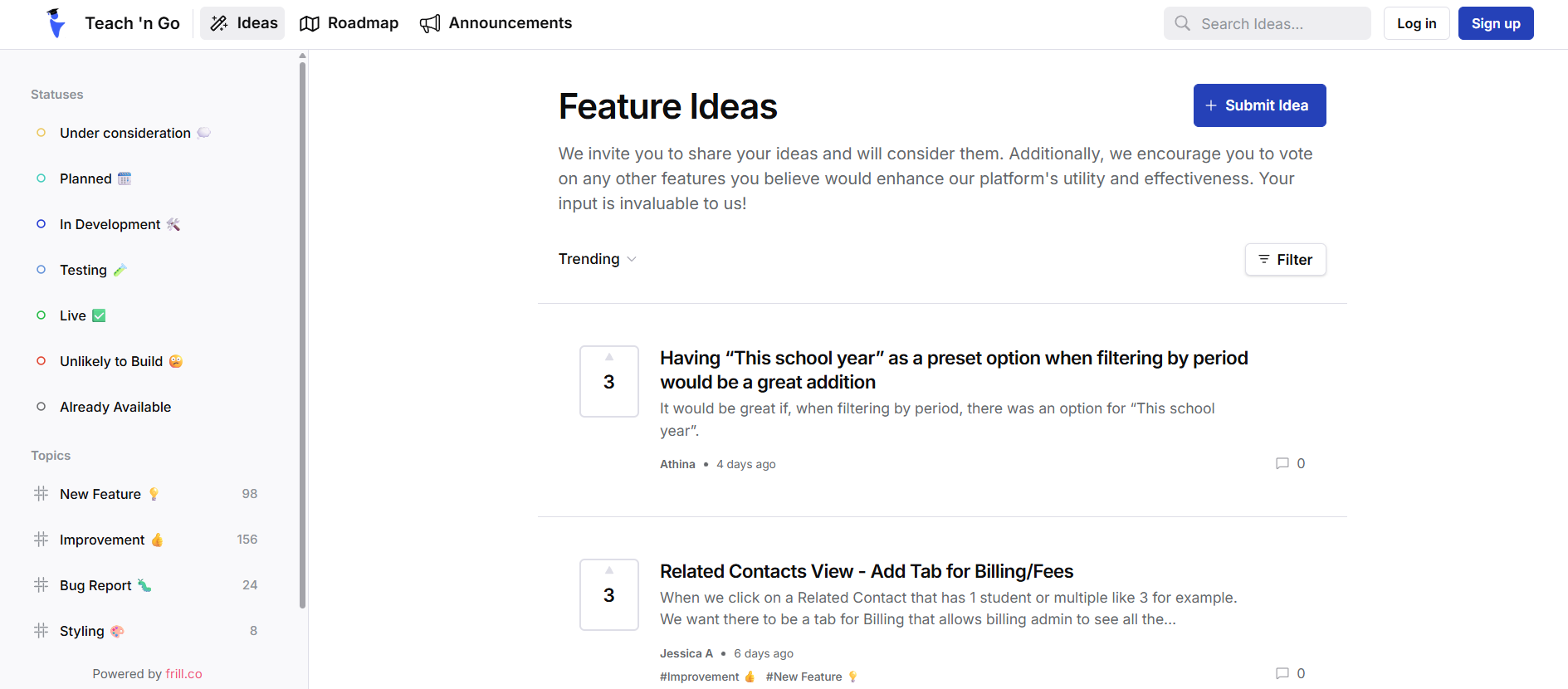Click the orange circle for Under consideration
This screenshot has height=689, width=1568.
[x=41, y=133]
